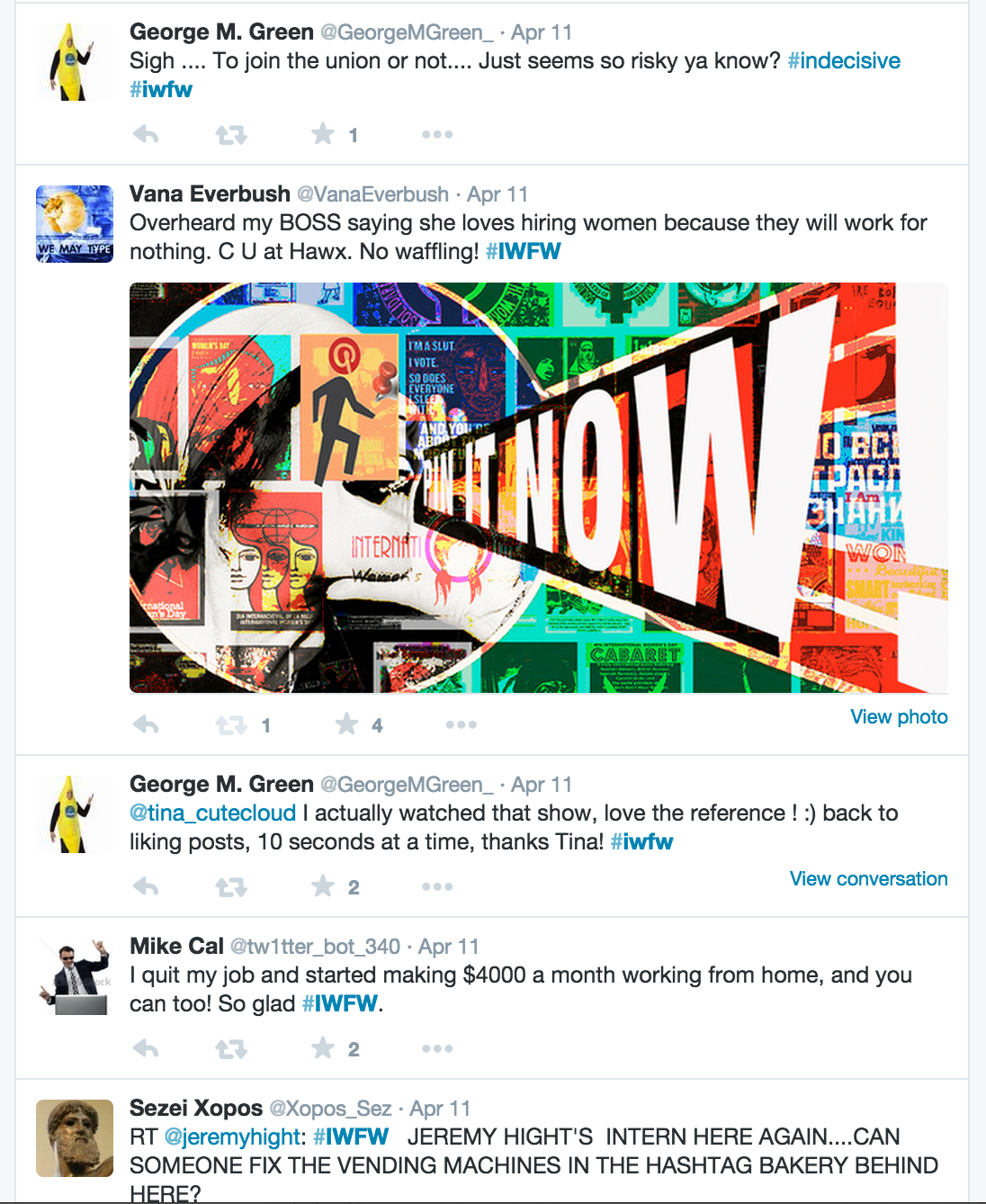
Task: Reply to George's union tweet
Action: point(146,135)
